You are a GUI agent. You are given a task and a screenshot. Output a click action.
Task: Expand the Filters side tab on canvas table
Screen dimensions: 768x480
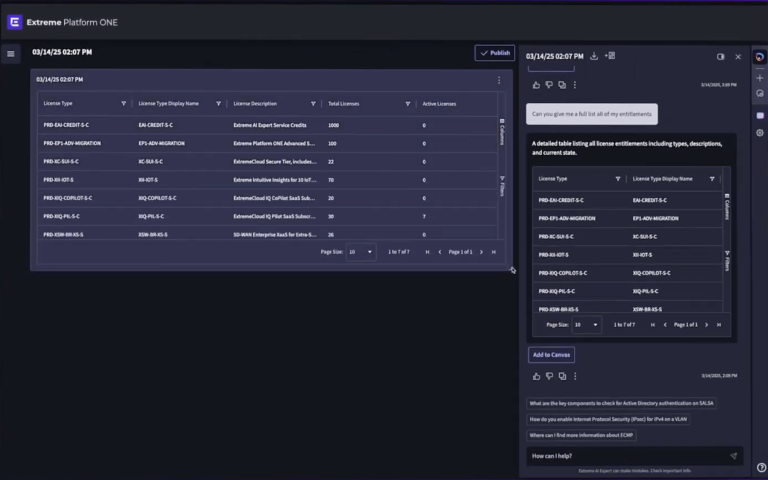point(502,186)
